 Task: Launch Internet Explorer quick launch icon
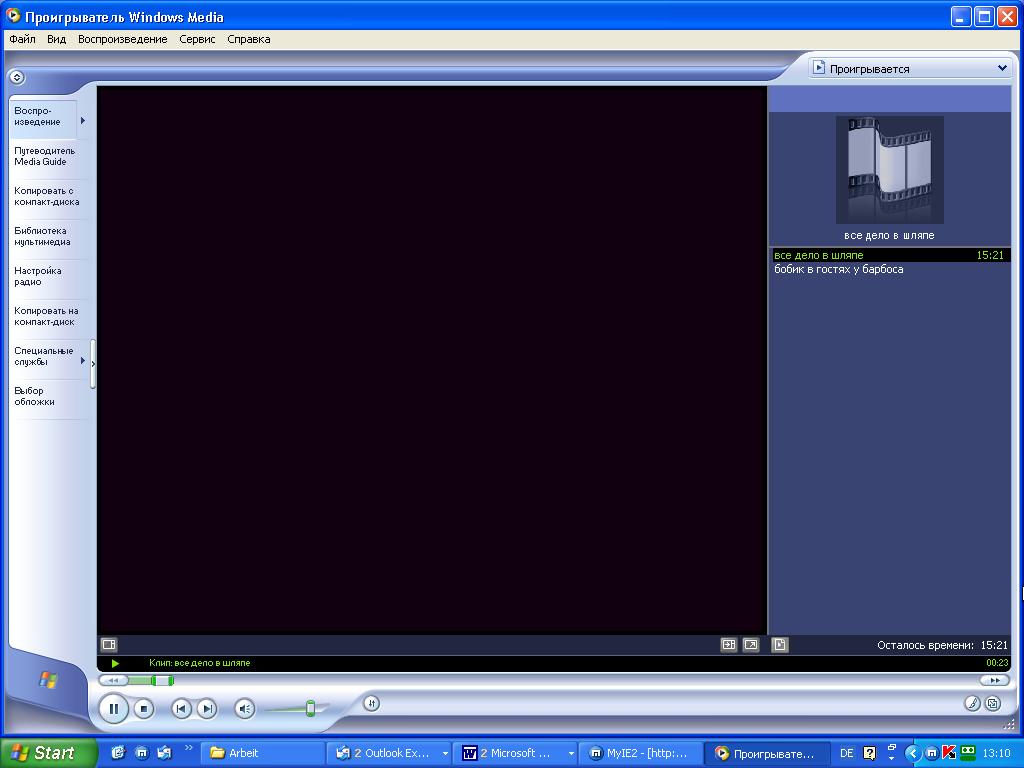pyautogui.click(x=118, y=753)
